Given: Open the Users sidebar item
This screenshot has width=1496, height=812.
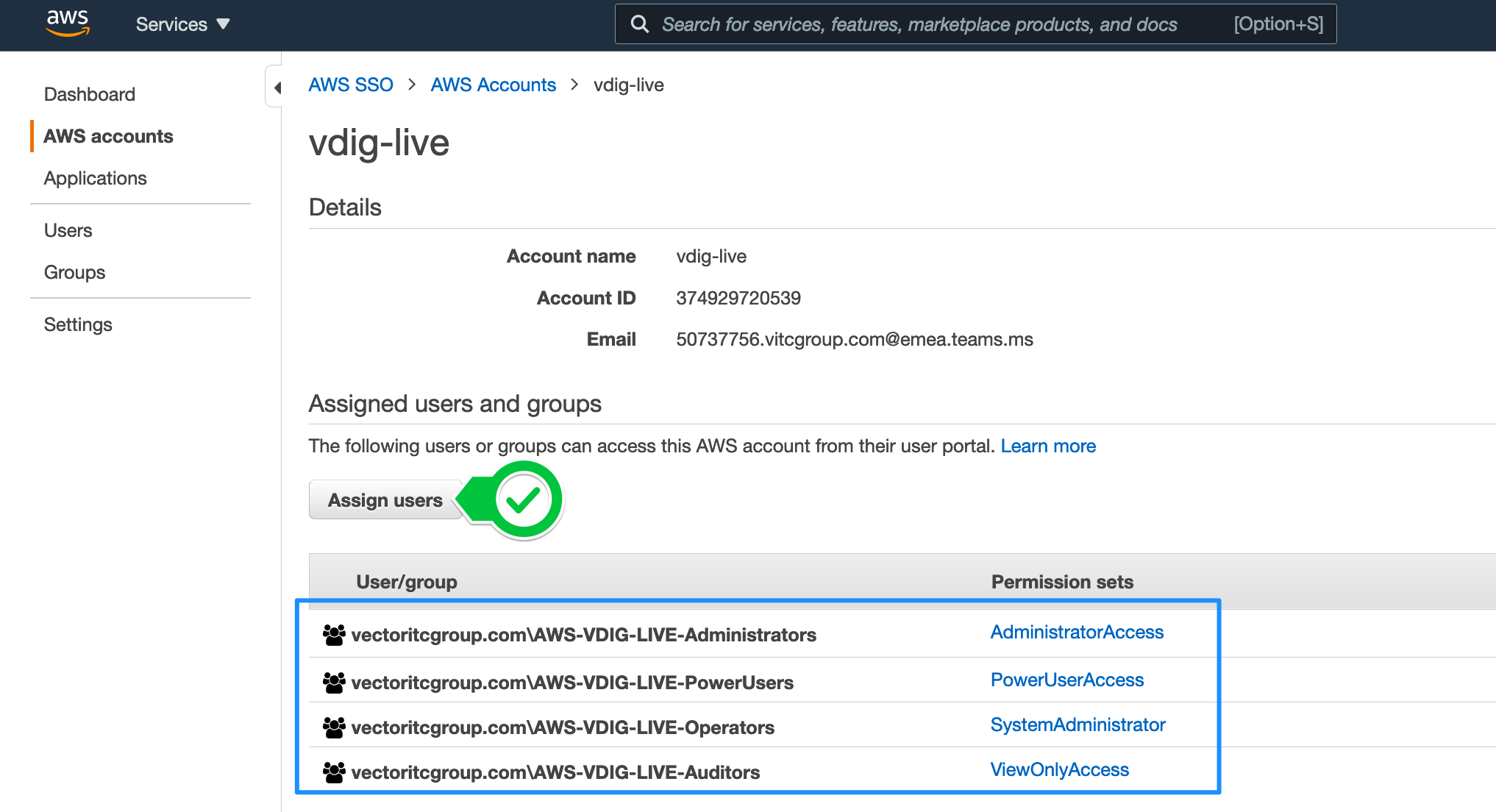Looking at the screenshot, I should point(68,230).
